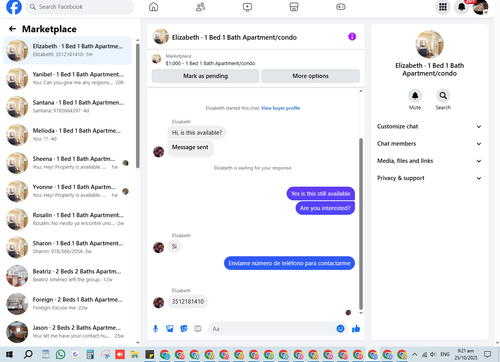
Task: Open the Windows notification center icon
Action: tap(488, 354)
